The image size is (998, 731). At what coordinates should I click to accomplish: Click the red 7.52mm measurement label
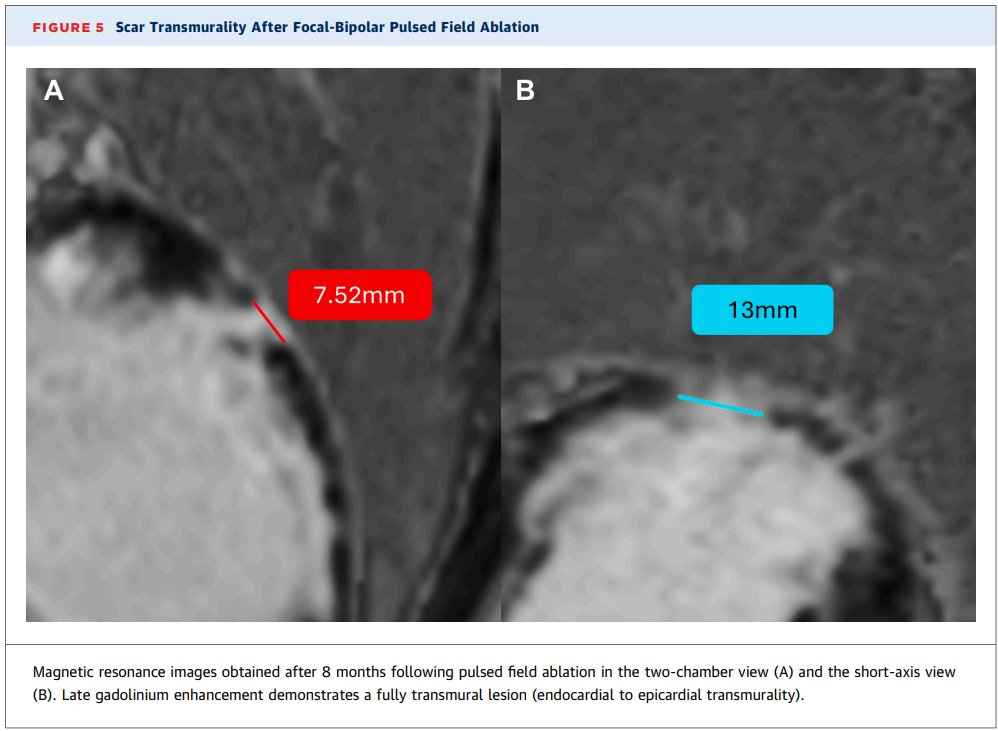point(360,295)
